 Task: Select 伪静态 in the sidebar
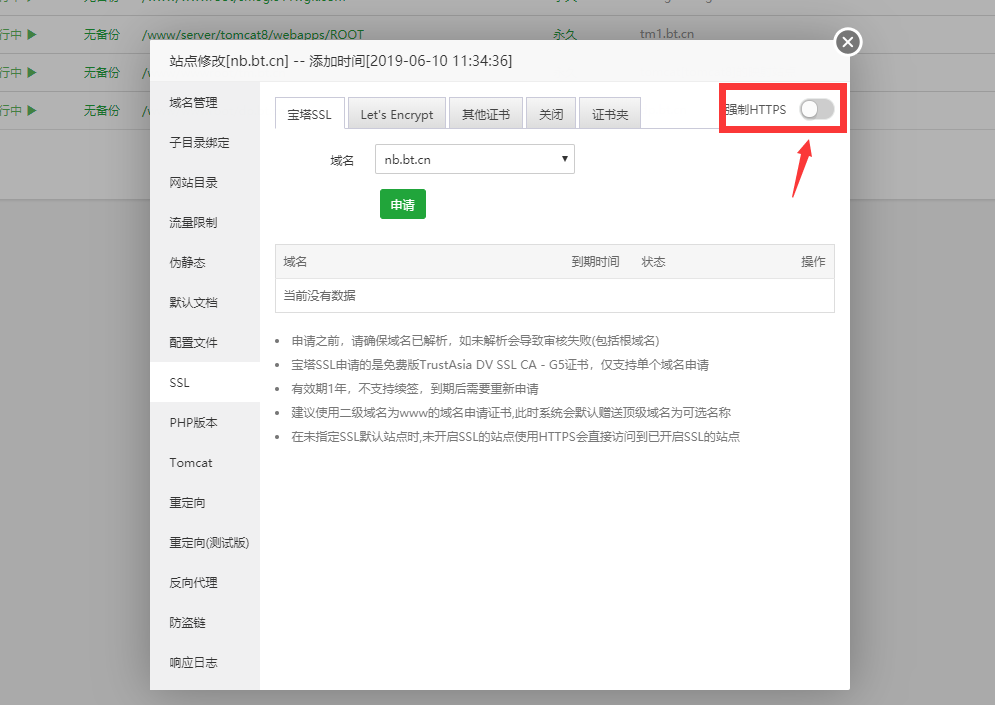187,263
